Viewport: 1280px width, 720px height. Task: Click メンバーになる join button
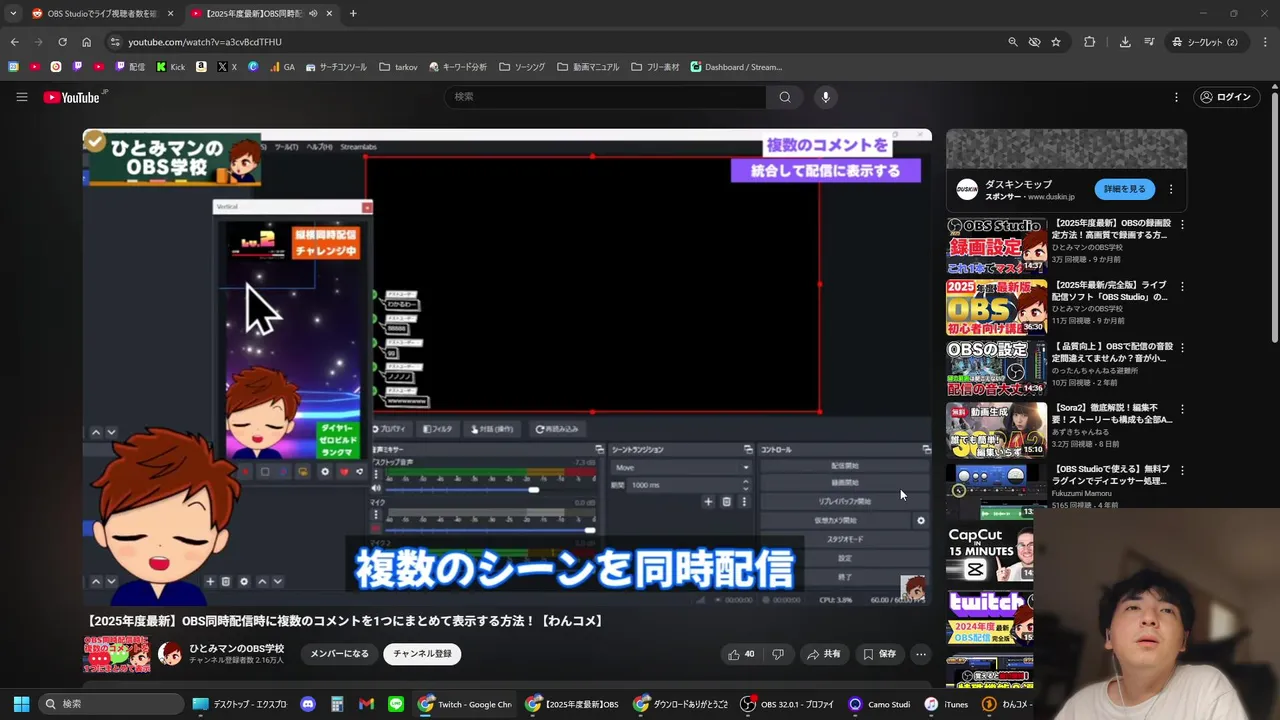339,654
